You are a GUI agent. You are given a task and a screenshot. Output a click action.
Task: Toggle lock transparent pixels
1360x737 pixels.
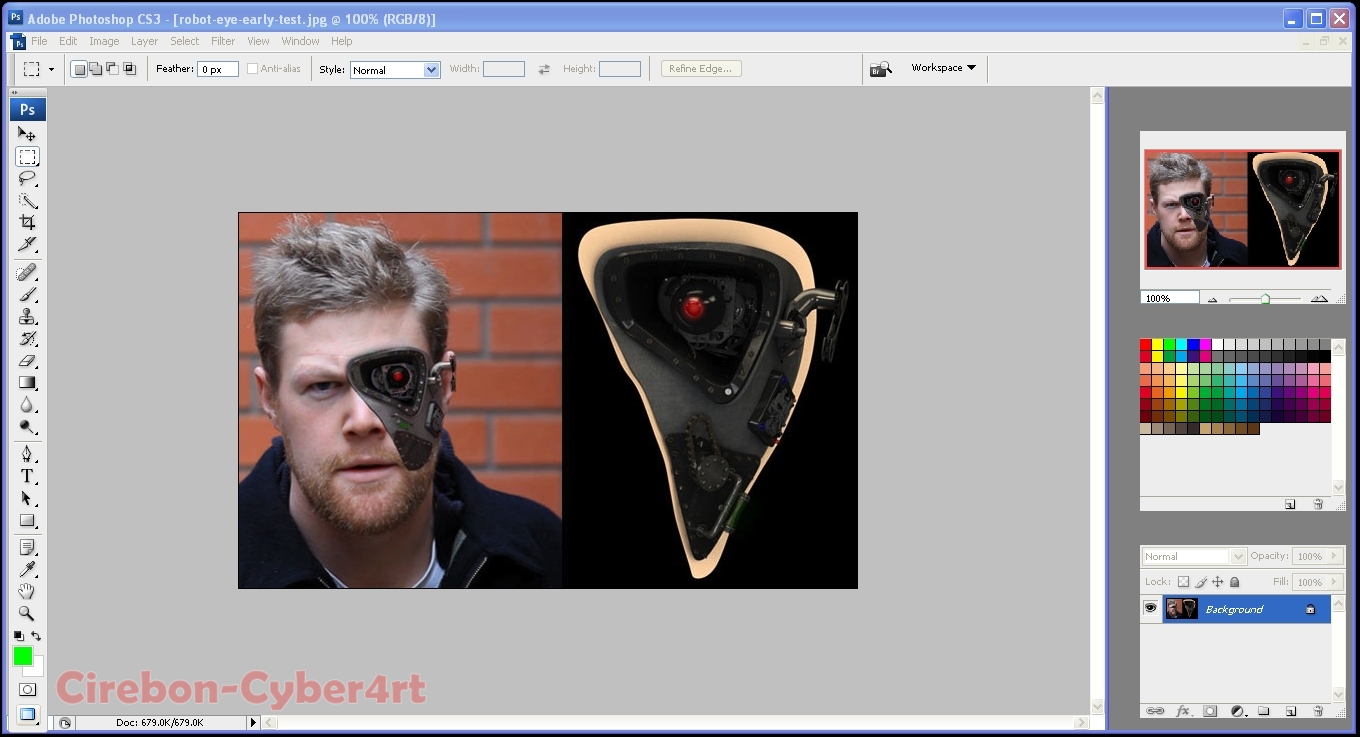(x=1183, y=582)
